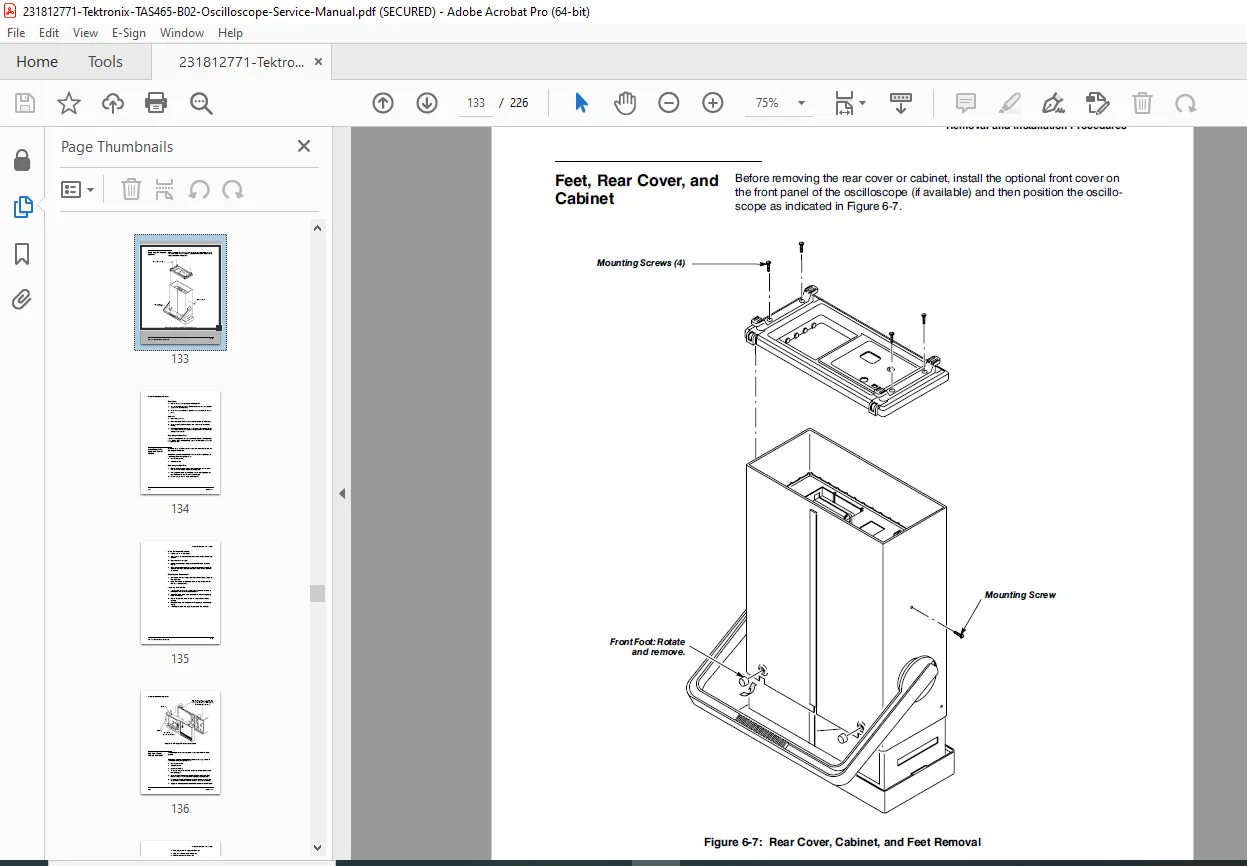Delete pages using the thumbnails panel trash icon
The width and height of the screenshot is (1247, 866).
[131, 189]
